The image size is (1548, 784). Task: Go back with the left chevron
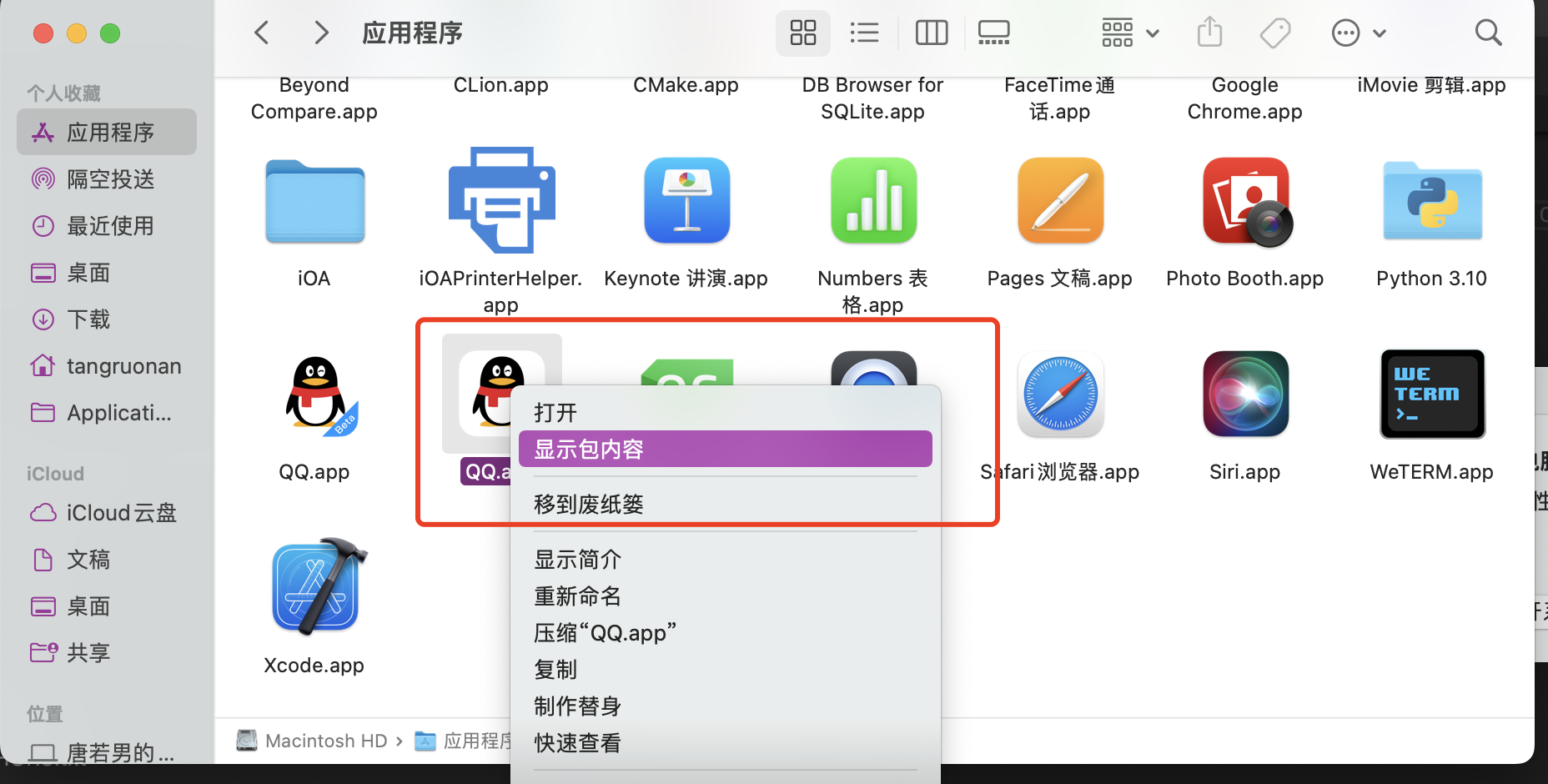point(262,33)
